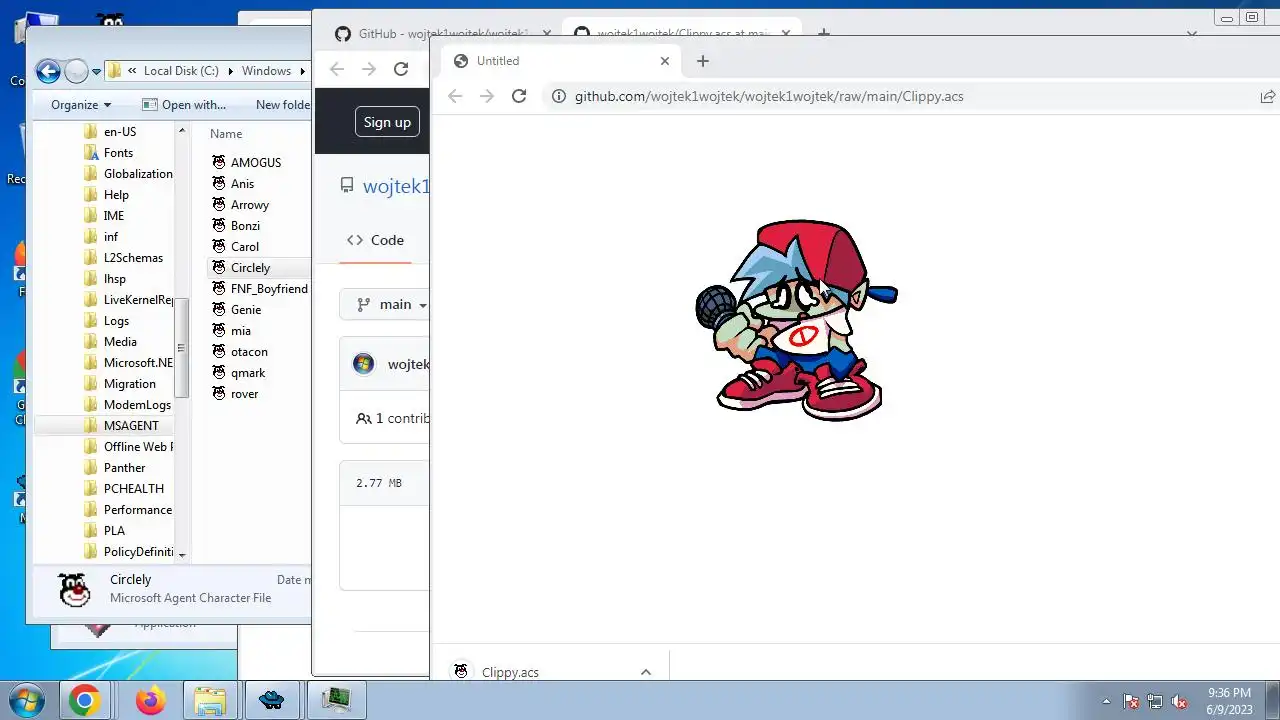This screenshot has height=720, width=1280.
Task: Select the L2Schemas folder in tree
Action: [133, 257]
